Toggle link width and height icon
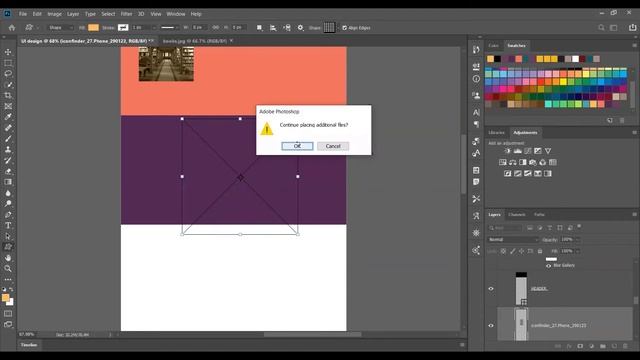The width and height of the screenshot is (640, 360). point(216,28)
